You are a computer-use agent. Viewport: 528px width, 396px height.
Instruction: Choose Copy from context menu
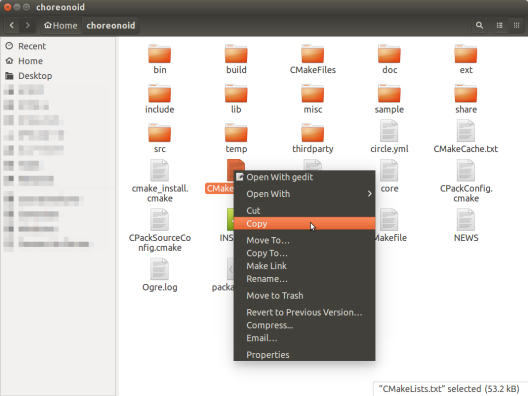(x=304, y=224)
